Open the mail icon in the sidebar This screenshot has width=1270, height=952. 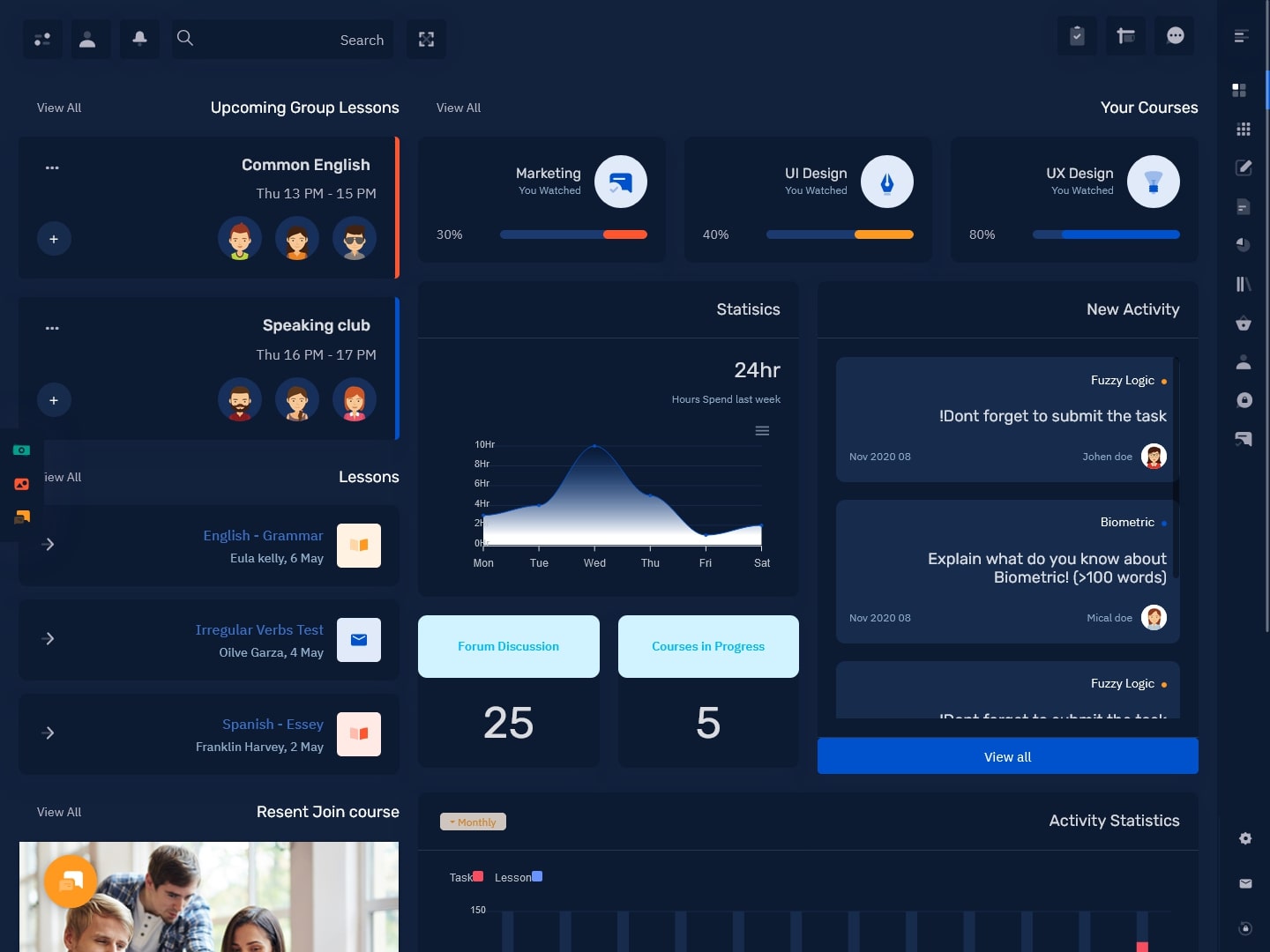coord(1245,883)
